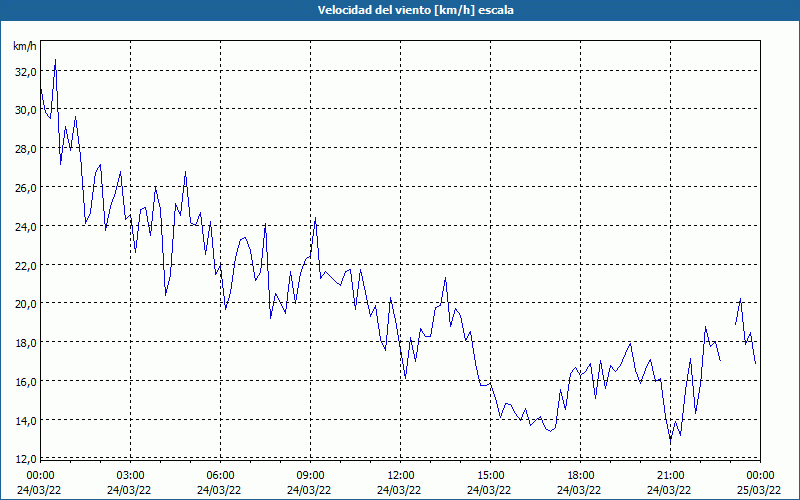Pick the "16,0" y-axis value
This screenshot has height=500, width=800.
tap(26, 382)
